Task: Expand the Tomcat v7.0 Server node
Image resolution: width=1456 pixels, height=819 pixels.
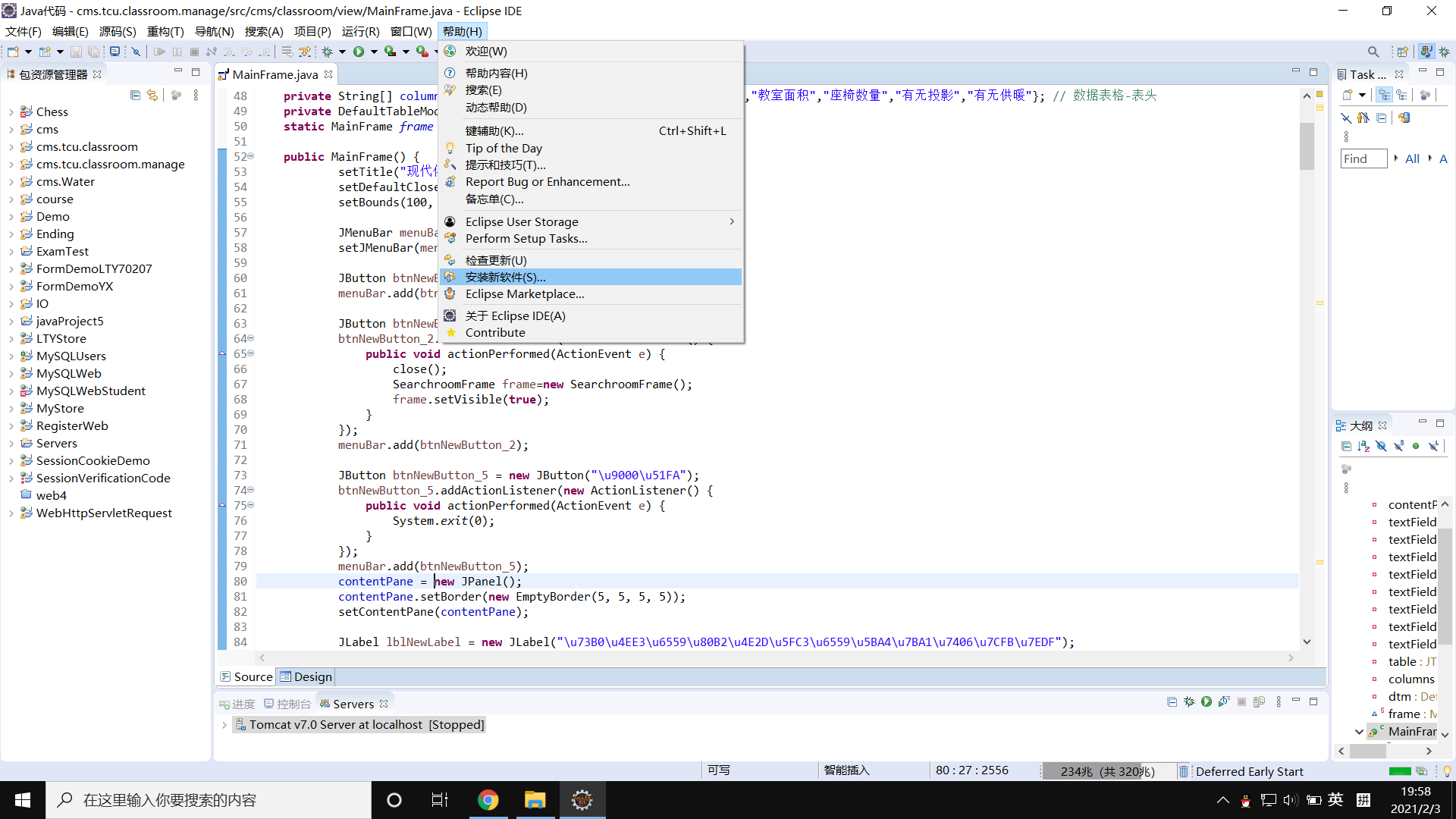Action: (224, 724)
